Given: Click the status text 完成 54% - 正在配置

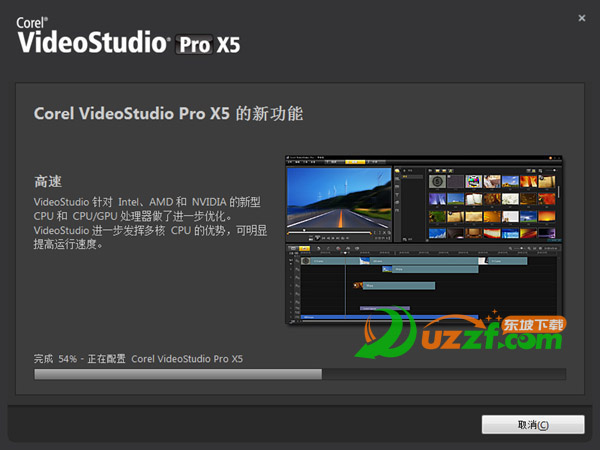Looking at the screenshot, I should [80, 359].
